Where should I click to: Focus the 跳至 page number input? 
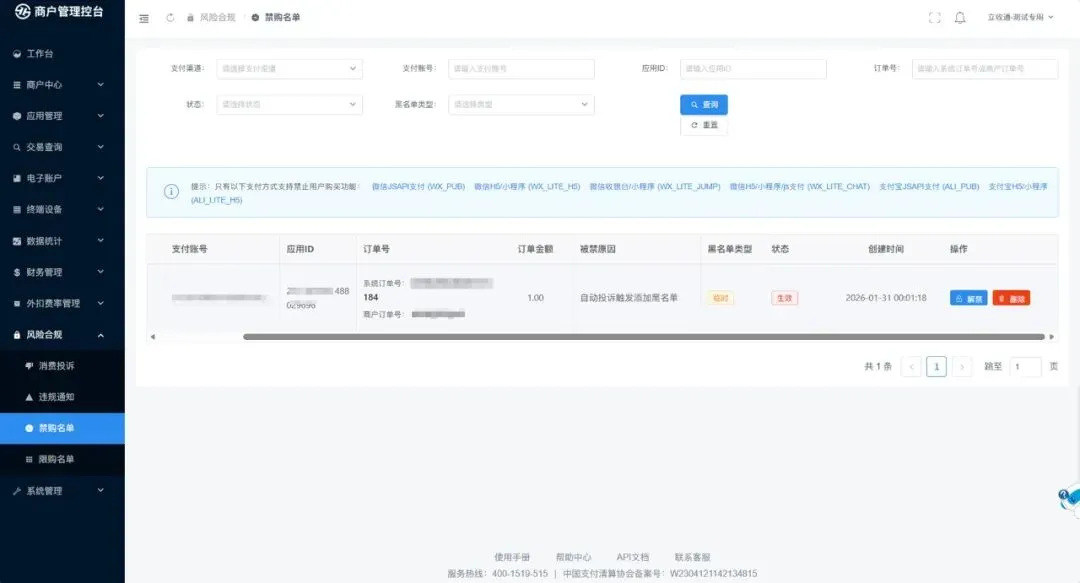point(1025,367)
